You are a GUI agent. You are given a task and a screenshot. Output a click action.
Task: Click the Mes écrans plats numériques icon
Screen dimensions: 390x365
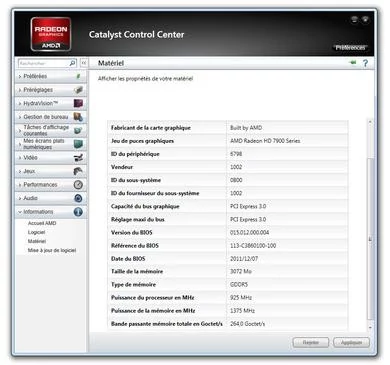click(78, 144)
